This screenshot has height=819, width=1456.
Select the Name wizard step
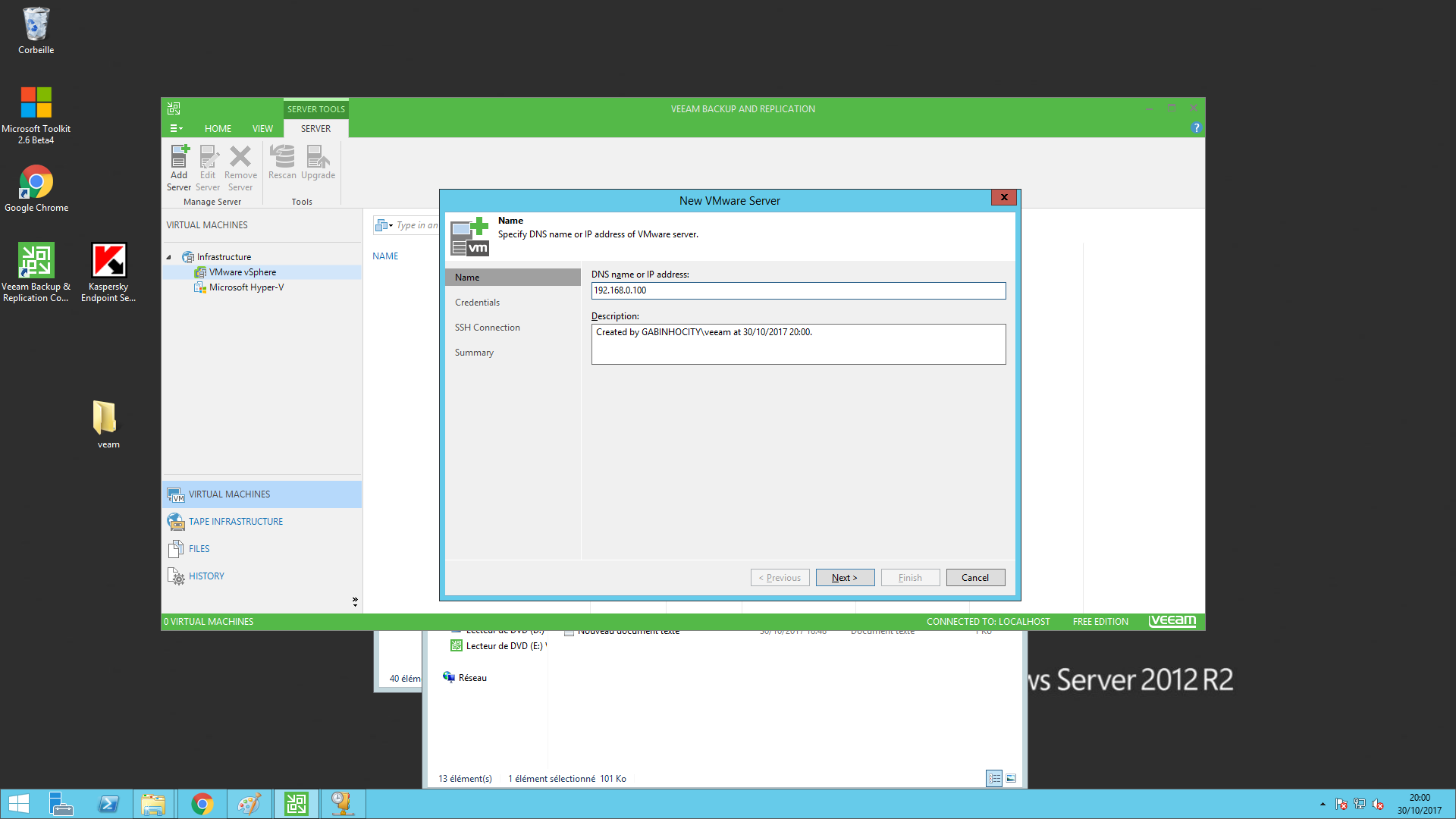tap(513, 278)
